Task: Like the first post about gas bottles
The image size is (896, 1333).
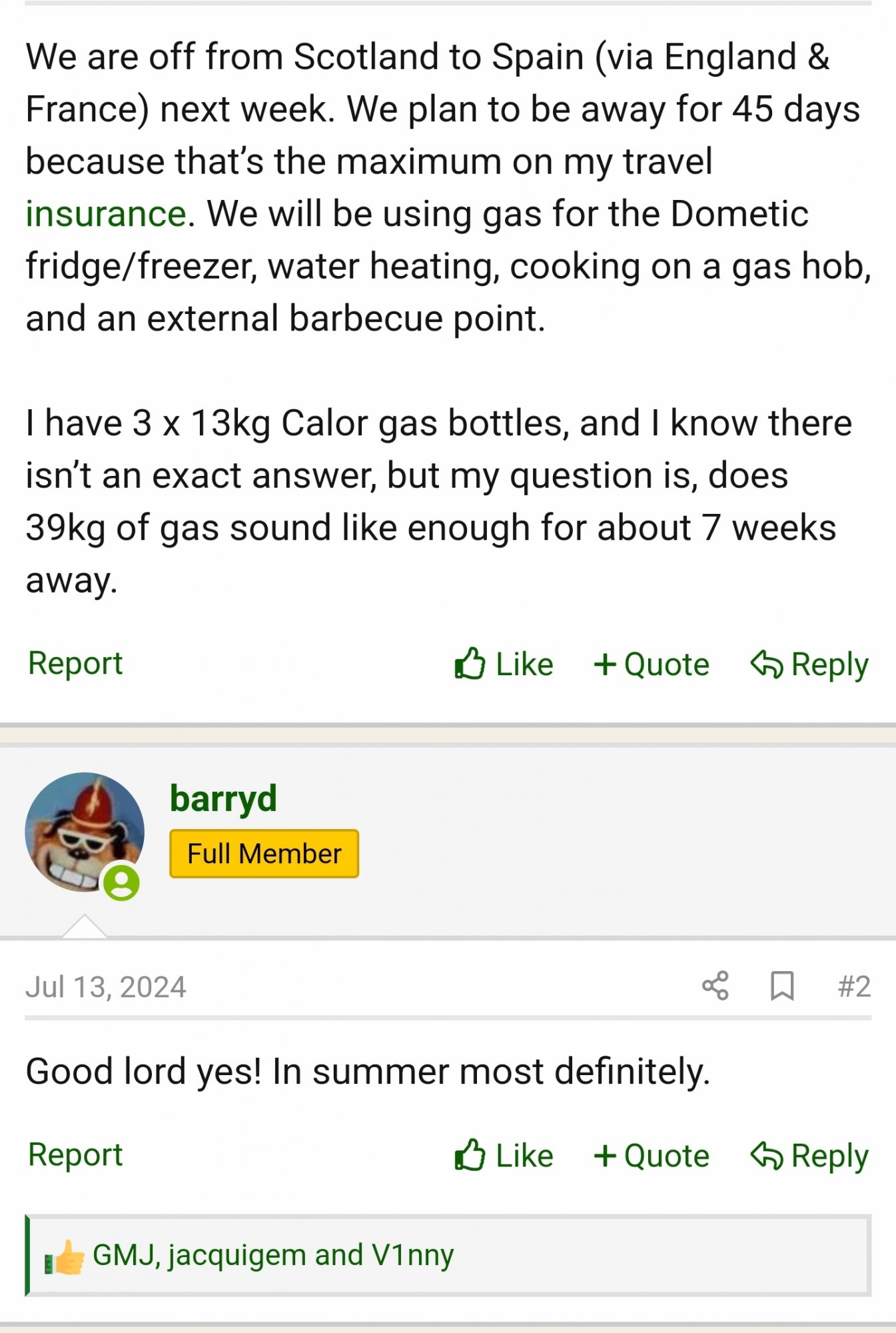Action: coord(504,665)
